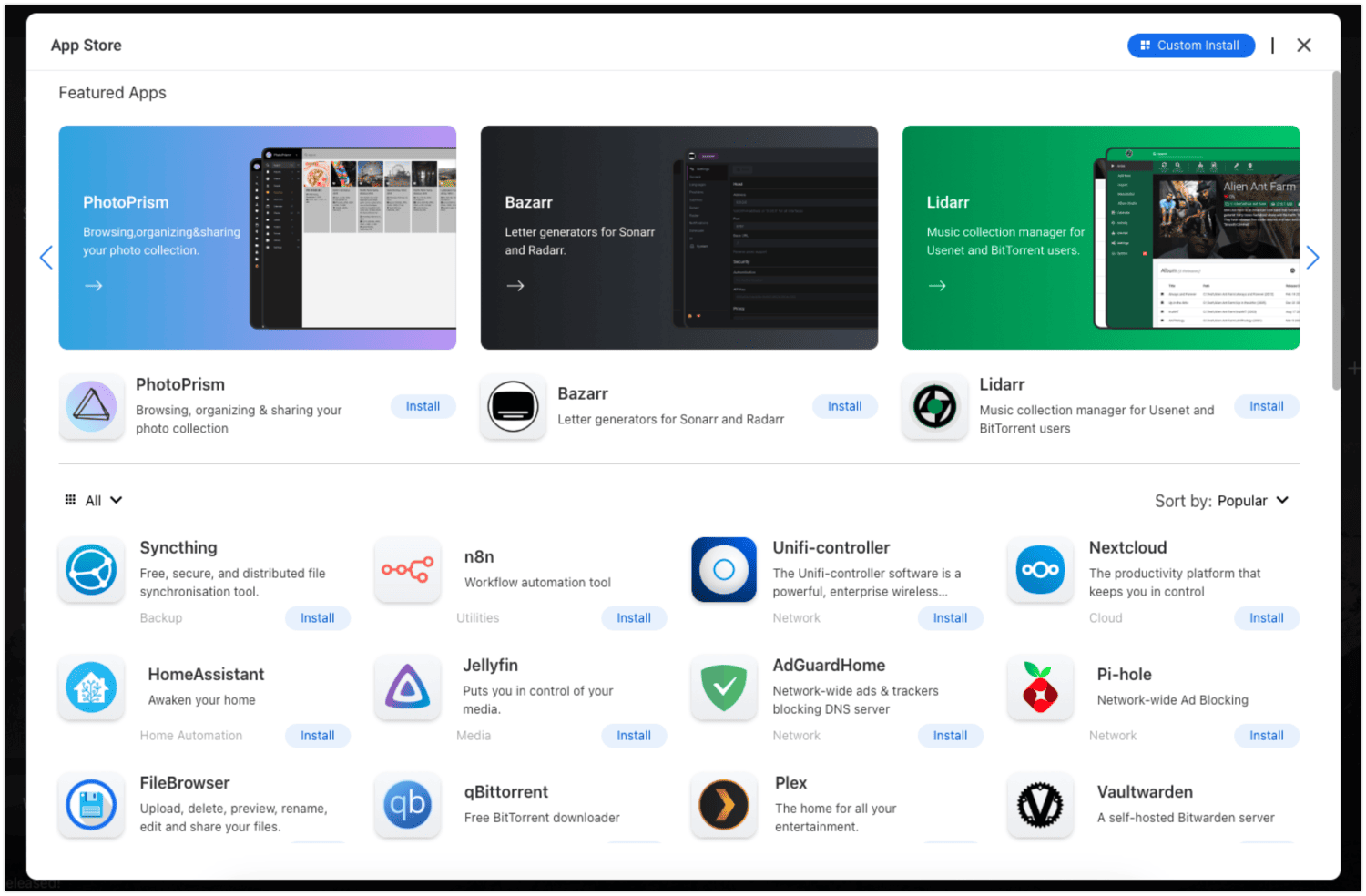Install PhotoPrism from featured apps
1366x896 pixels.
[x=423, y=406]
